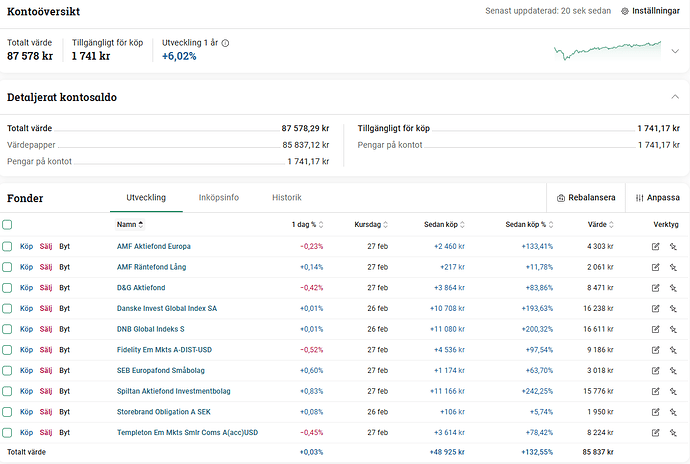Sort funds by Värde column
This screenshot has width=690, height=464.
click(x=600, y=225)
